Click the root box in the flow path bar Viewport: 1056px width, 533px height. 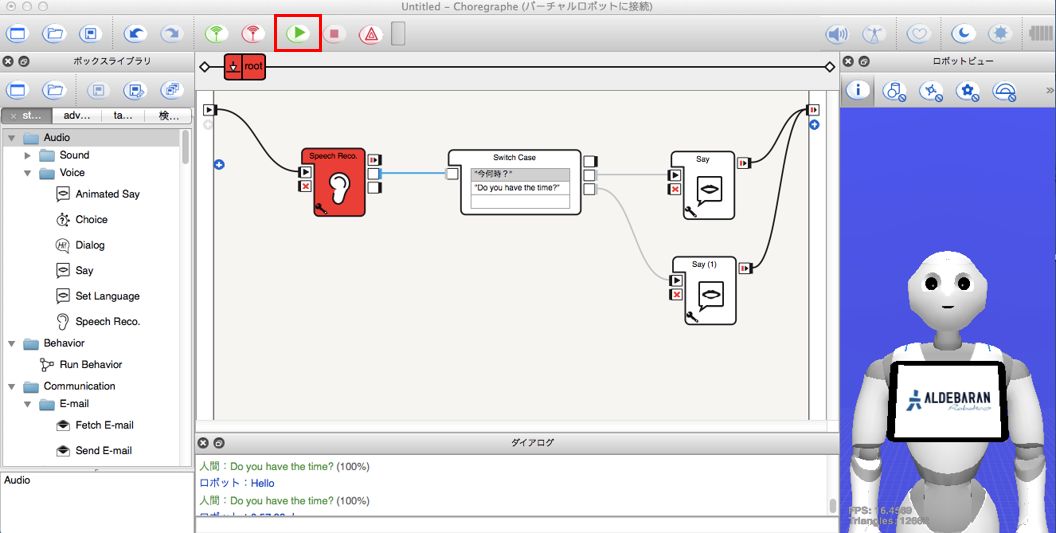245,67
